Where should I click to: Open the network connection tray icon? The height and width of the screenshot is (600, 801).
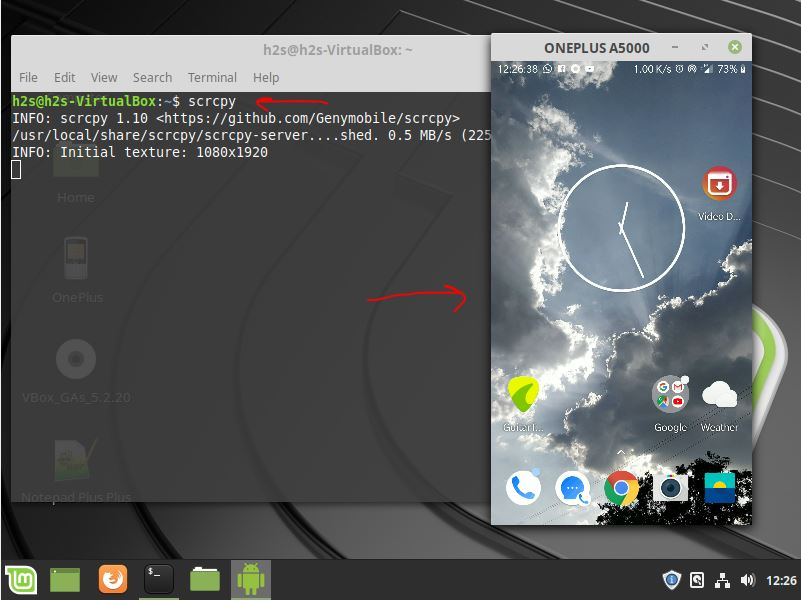(722, 581)
